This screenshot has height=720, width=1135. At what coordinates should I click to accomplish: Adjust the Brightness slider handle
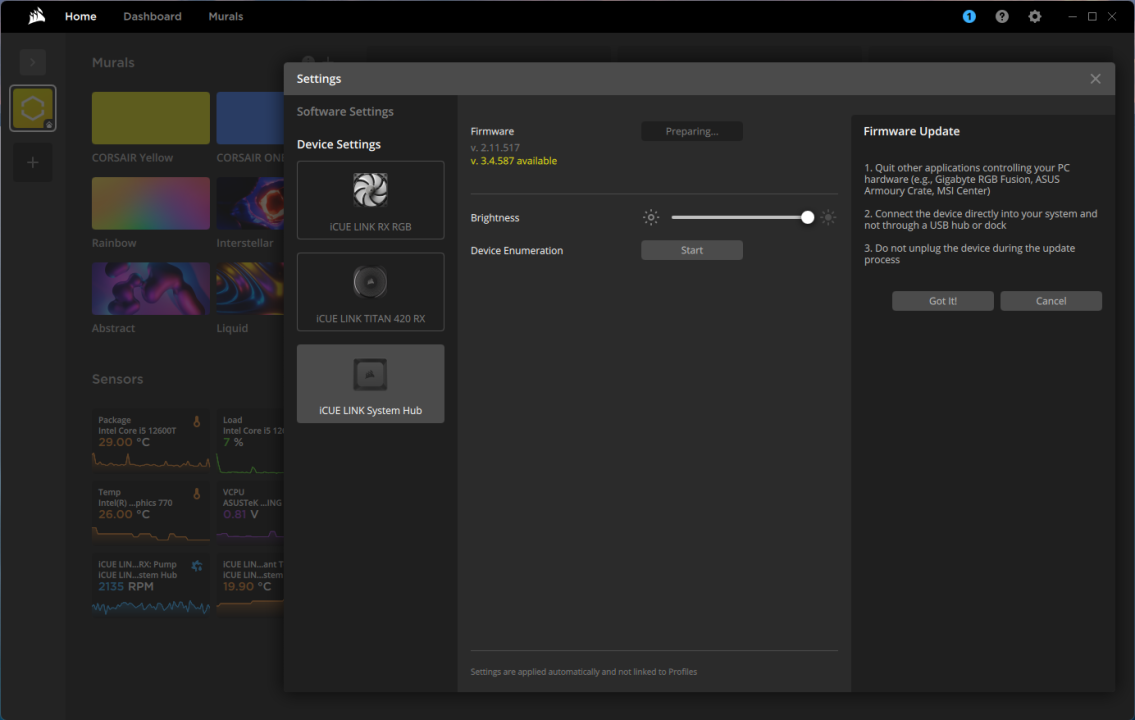click(x=807, y=217)
